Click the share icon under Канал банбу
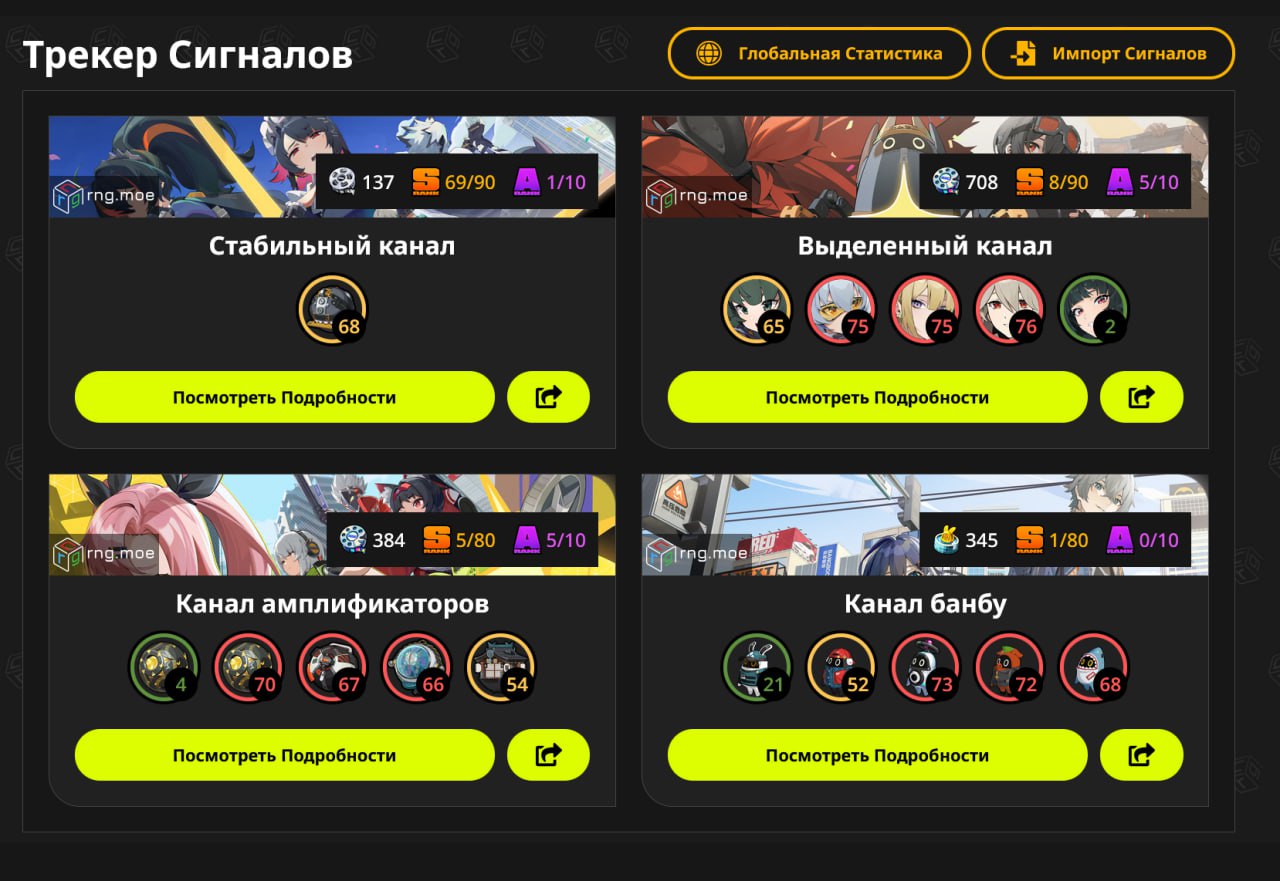 click(x=1141, y=755)
